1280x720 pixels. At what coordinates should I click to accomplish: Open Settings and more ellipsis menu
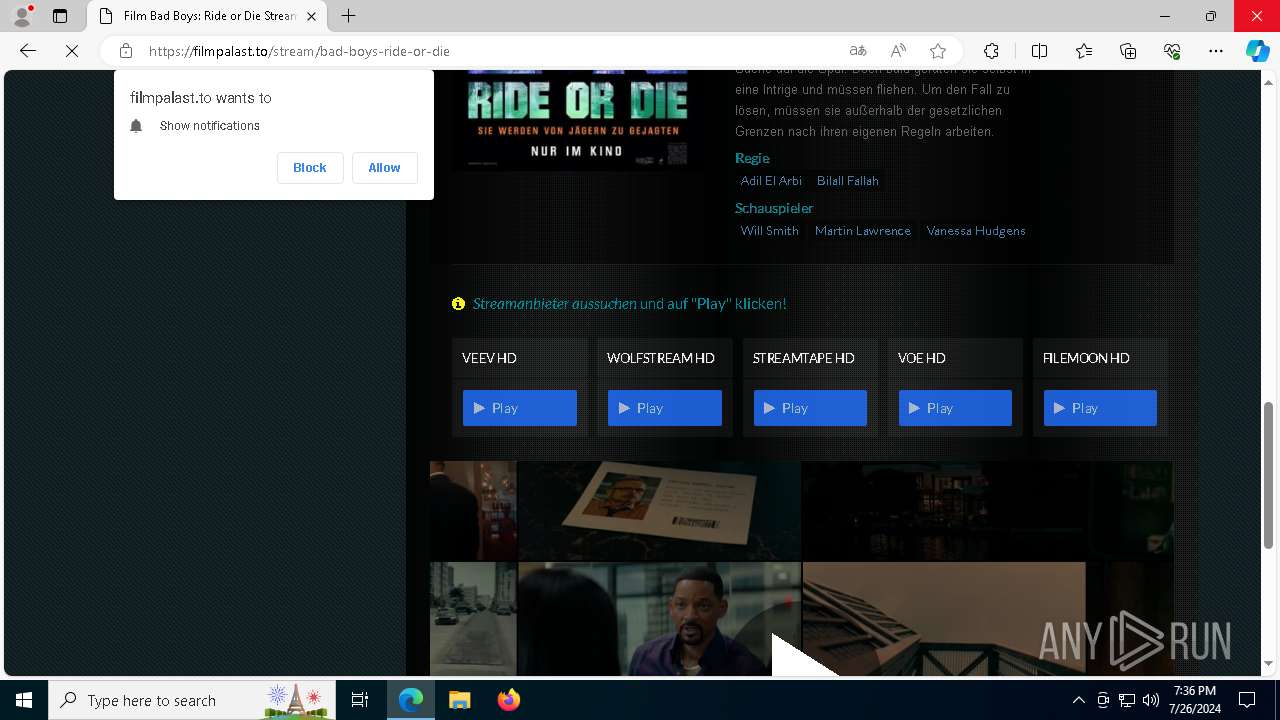click(x=1216, y=51)
